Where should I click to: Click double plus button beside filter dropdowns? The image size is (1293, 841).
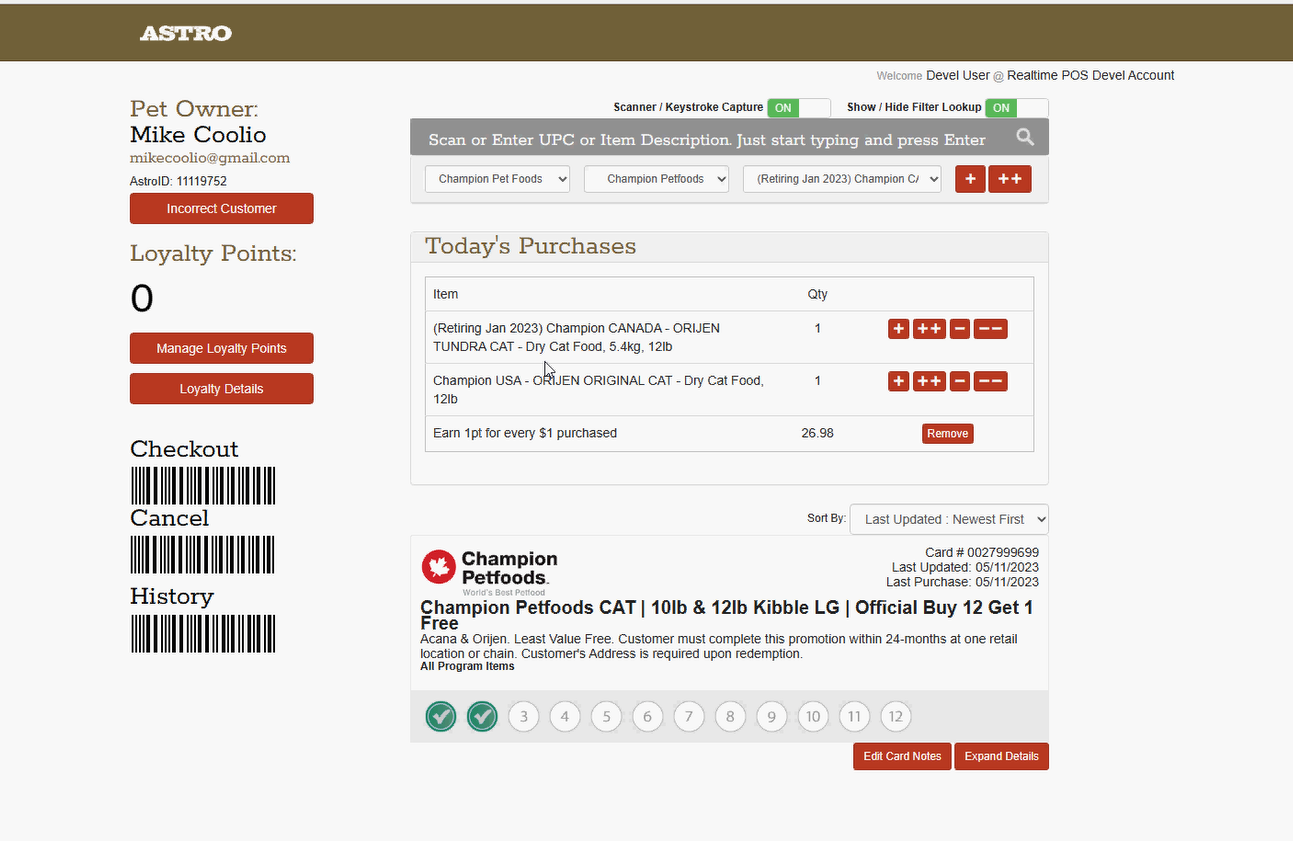coord(1009,179)
